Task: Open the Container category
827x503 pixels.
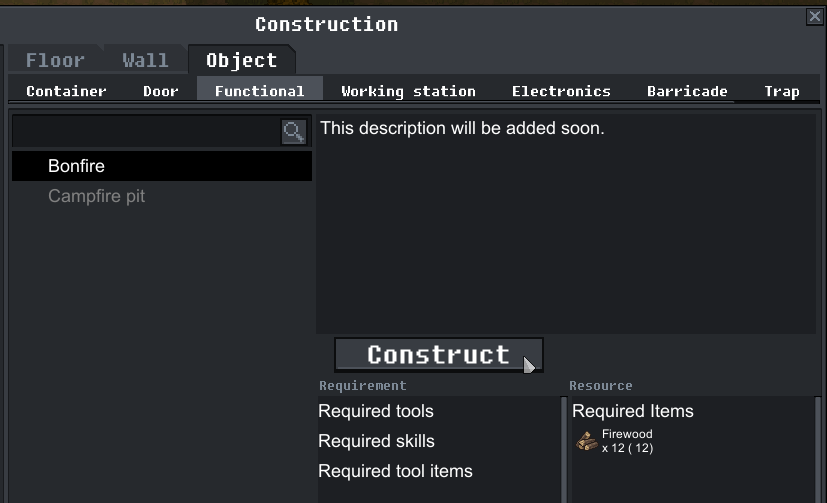Action: [x=66, y=91]
